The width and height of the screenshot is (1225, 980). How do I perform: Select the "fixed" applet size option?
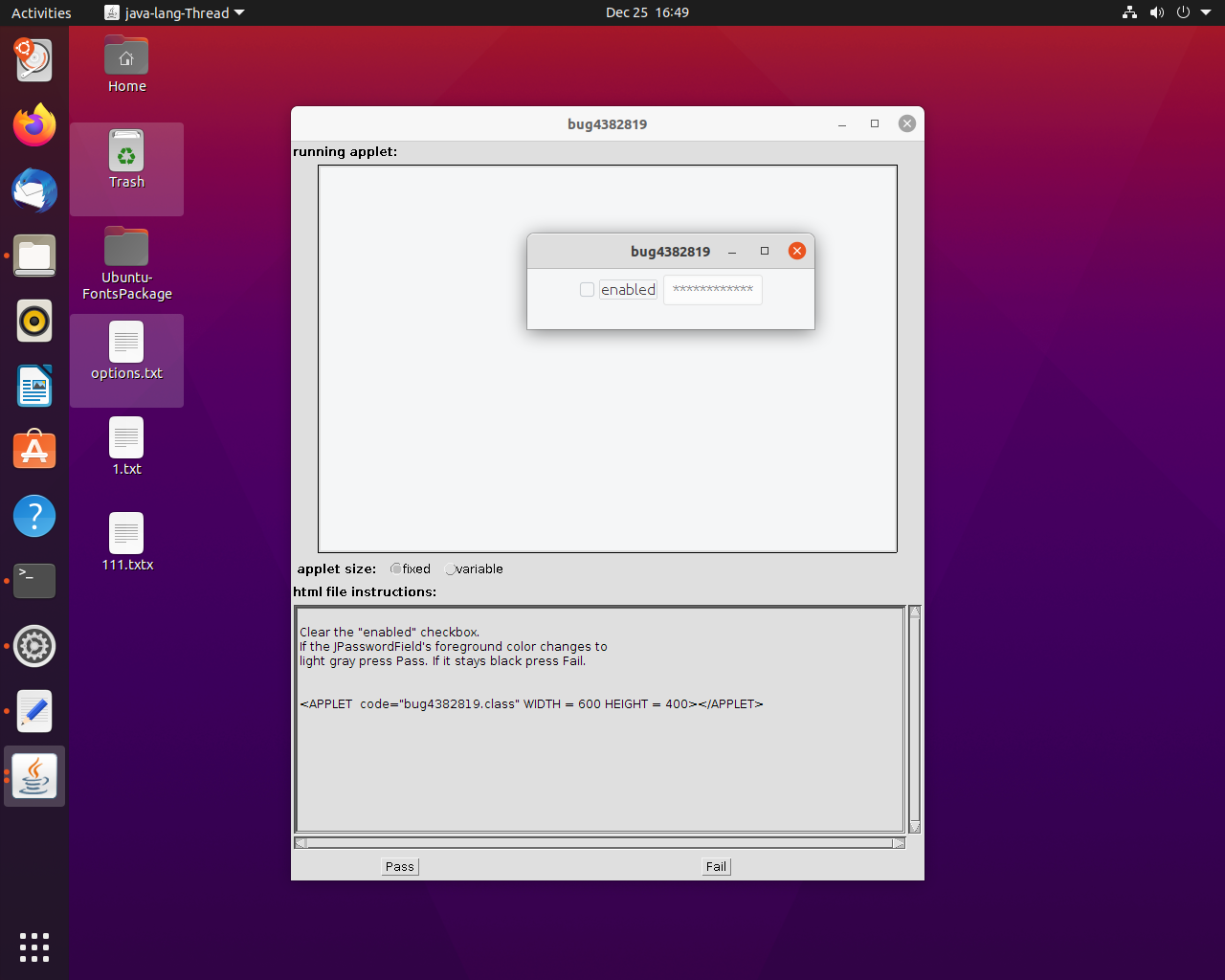pyautogui.click(x=396, y=568)
